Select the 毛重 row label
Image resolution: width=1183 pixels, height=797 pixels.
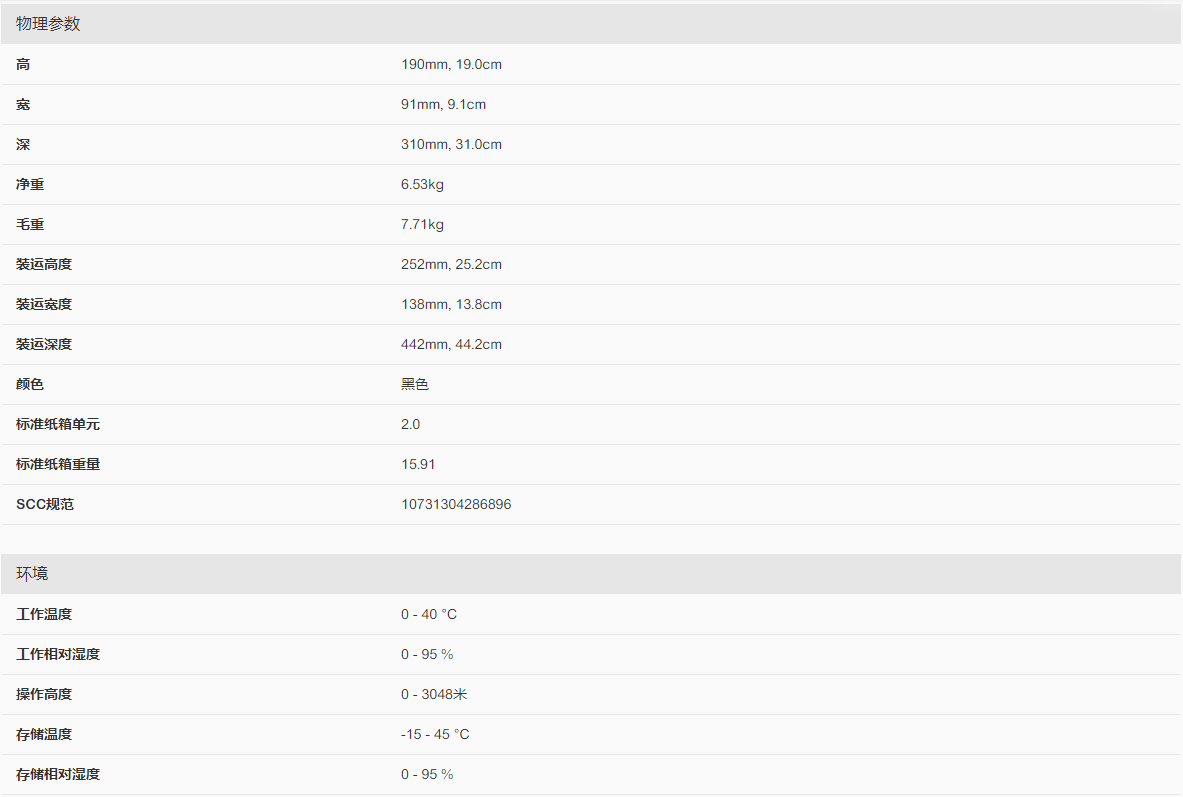(30, 225)
